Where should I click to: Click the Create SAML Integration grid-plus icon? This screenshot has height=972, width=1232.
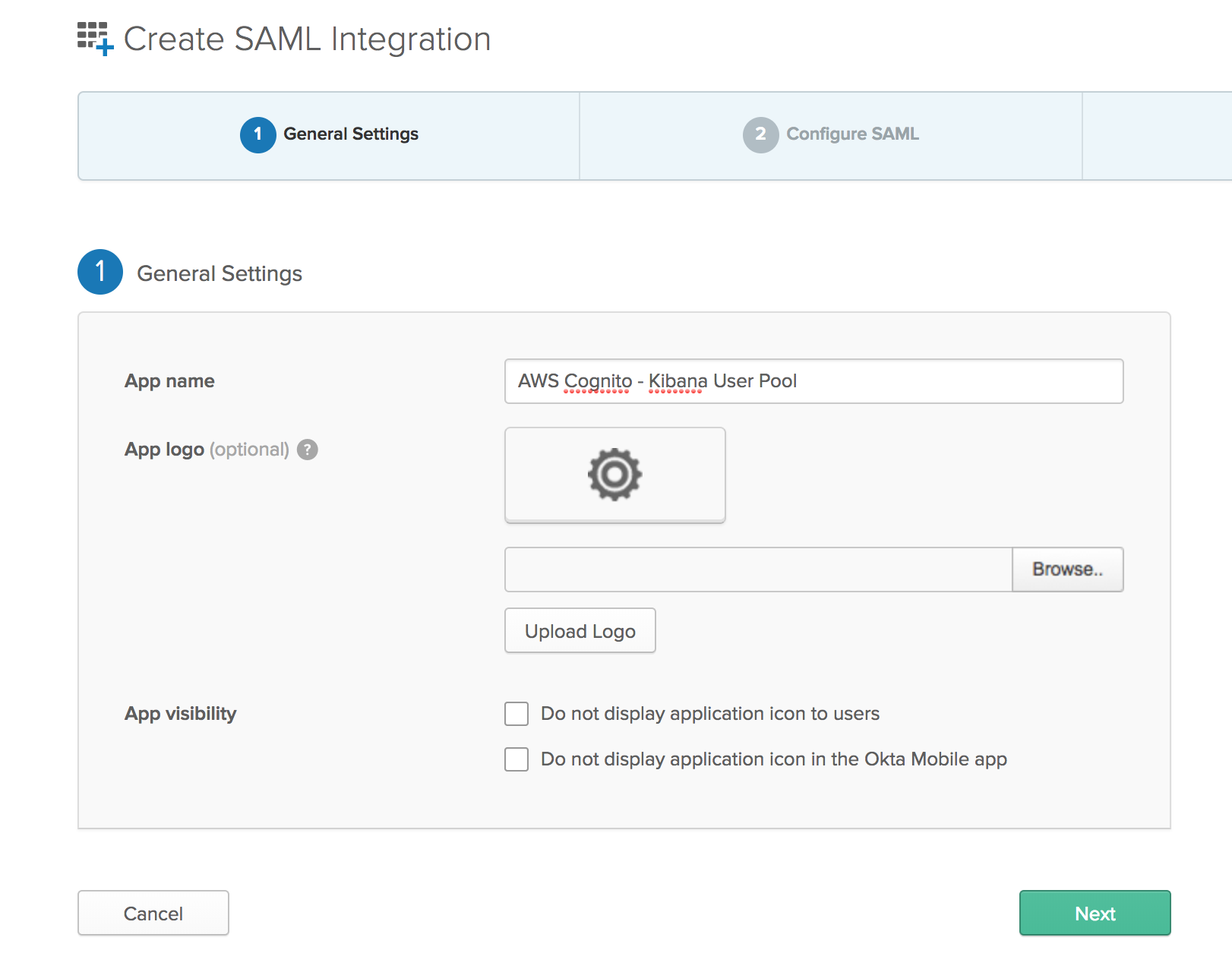click(x=96, y=39)
